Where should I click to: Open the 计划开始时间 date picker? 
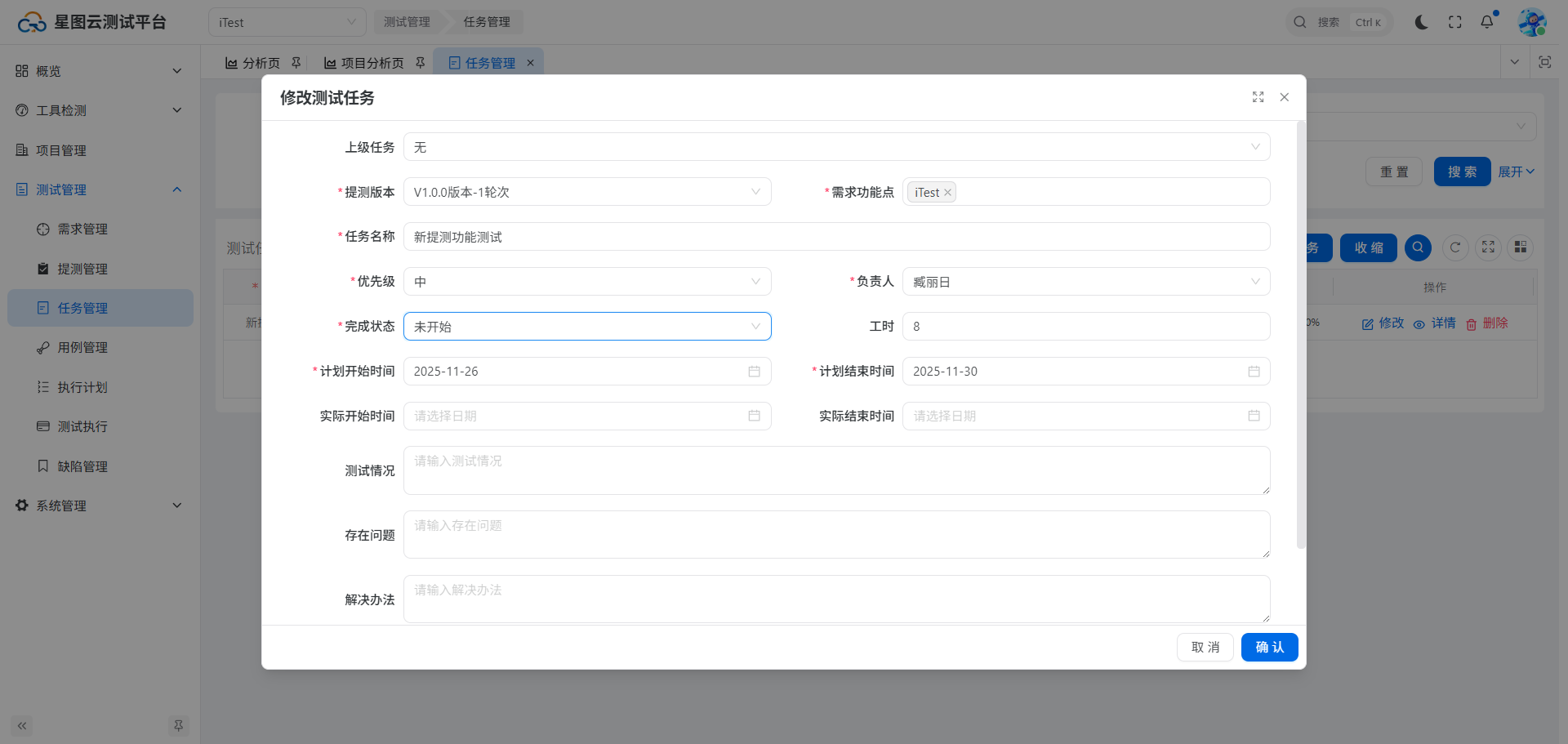(x=586, y=372)
